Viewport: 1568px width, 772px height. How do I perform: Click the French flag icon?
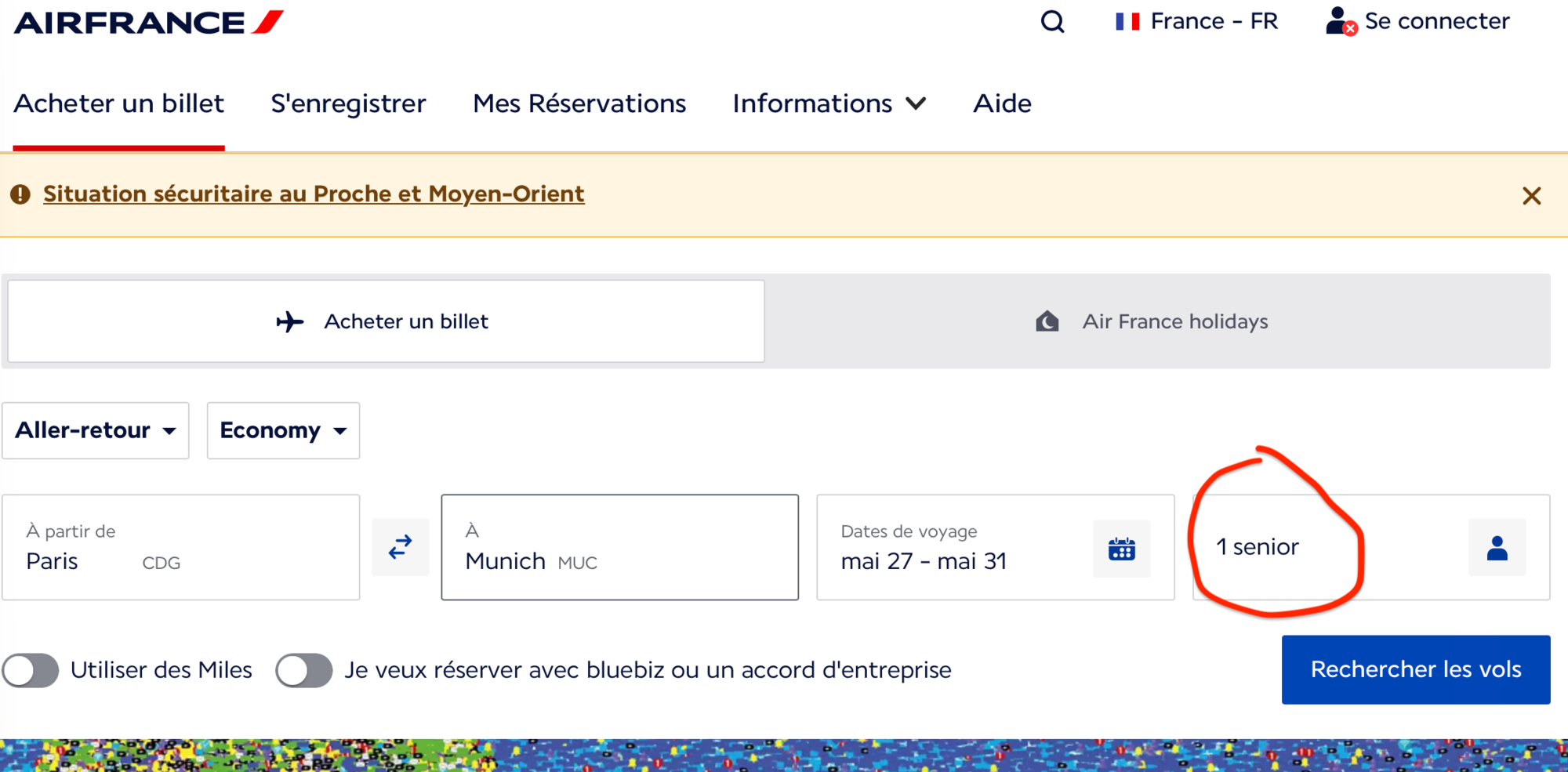1127,21
